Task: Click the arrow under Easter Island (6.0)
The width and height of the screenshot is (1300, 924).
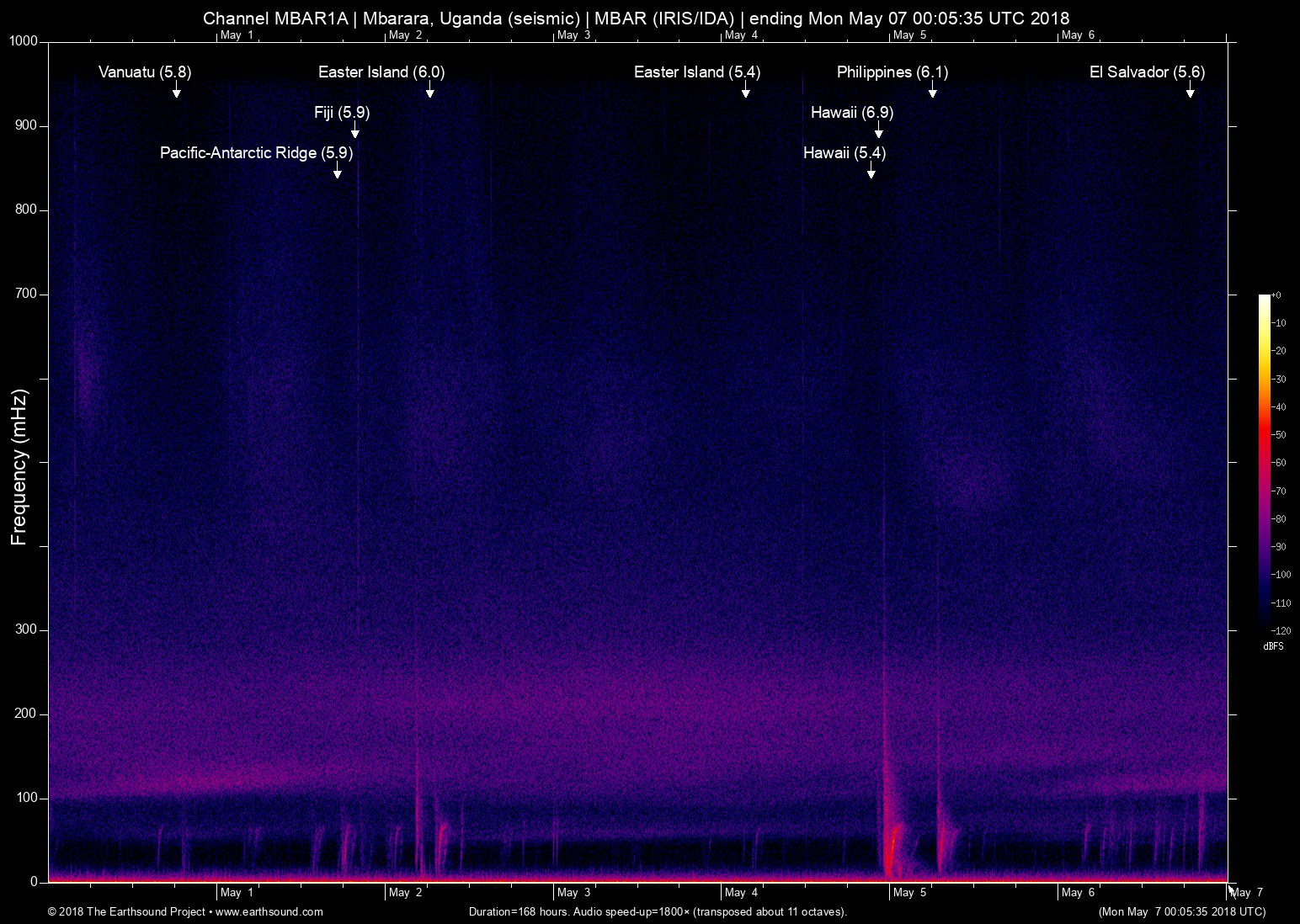Action: tap(429, 90)
